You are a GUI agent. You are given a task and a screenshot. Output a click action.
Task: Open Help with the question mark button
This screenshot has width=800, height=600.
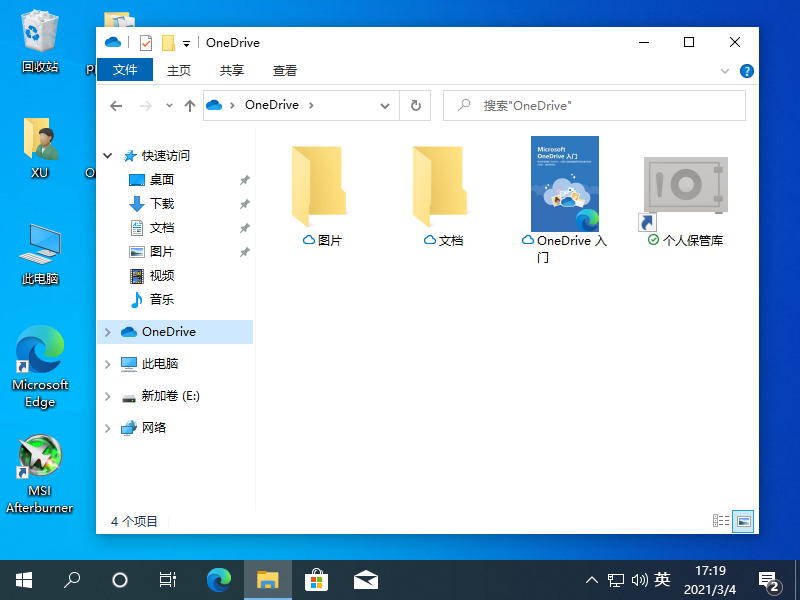coord(746,70)
